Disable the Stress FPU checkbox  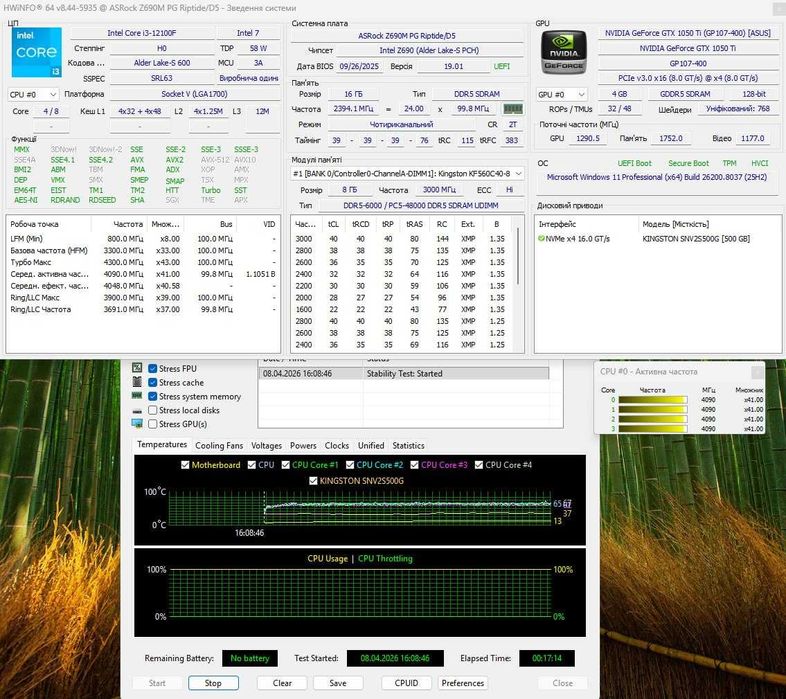click(x=153, y=369)
